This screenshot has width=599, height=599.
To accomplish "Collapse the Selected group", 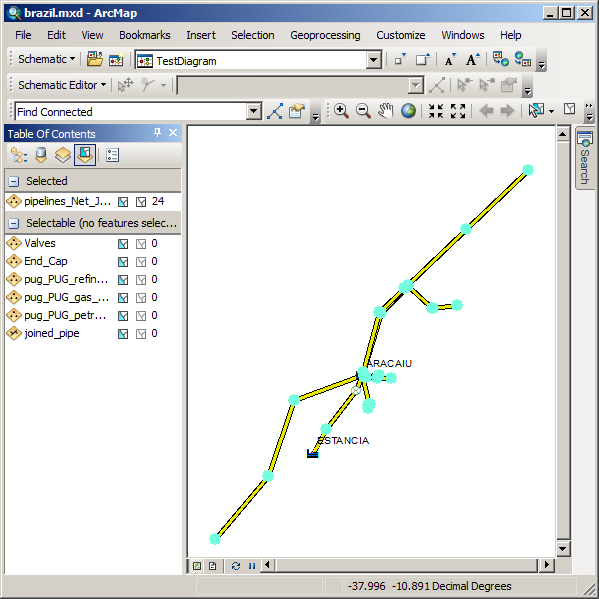I will point(13,181).
